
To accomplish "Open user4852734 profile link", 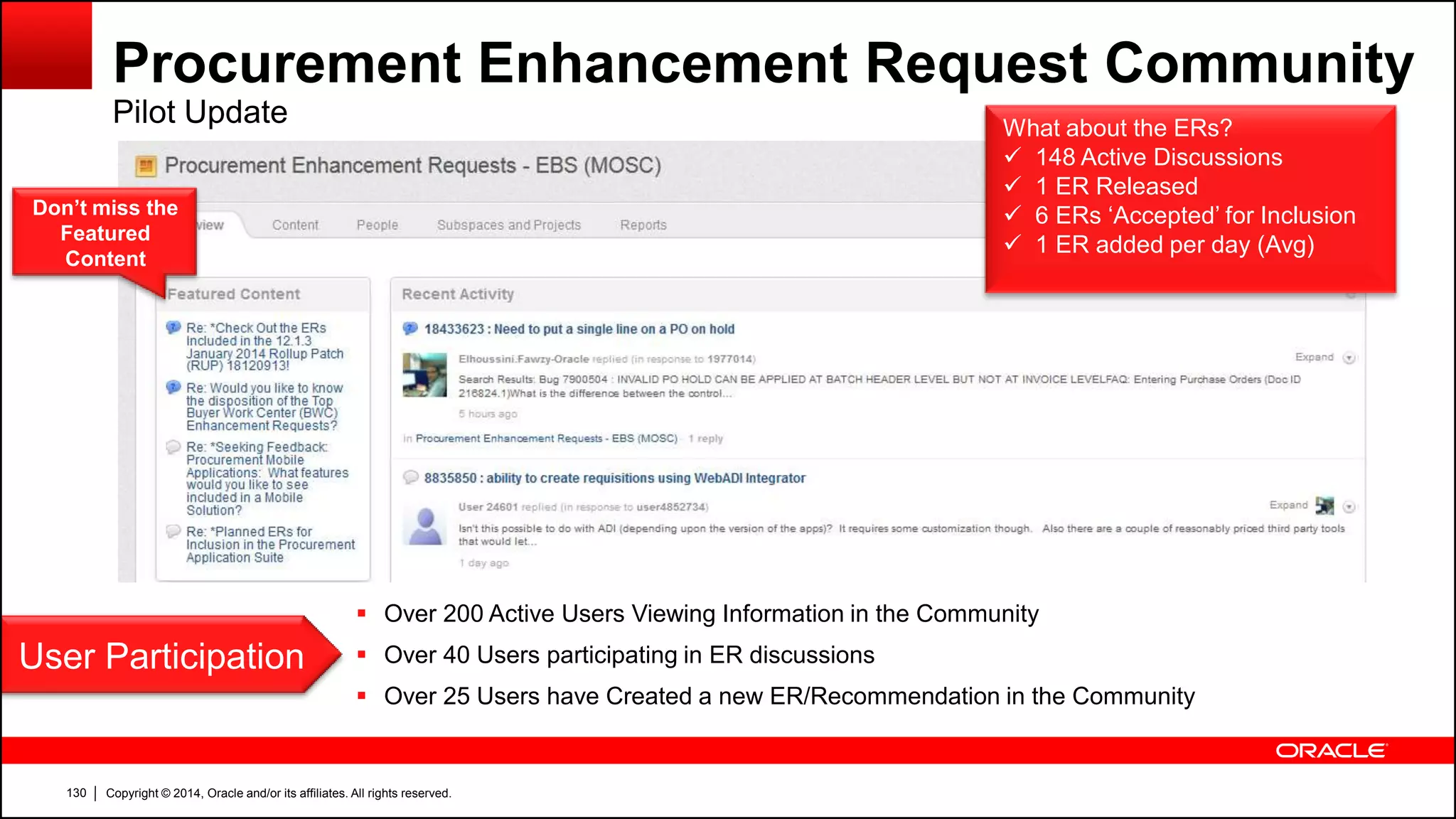I will point(670,507).
